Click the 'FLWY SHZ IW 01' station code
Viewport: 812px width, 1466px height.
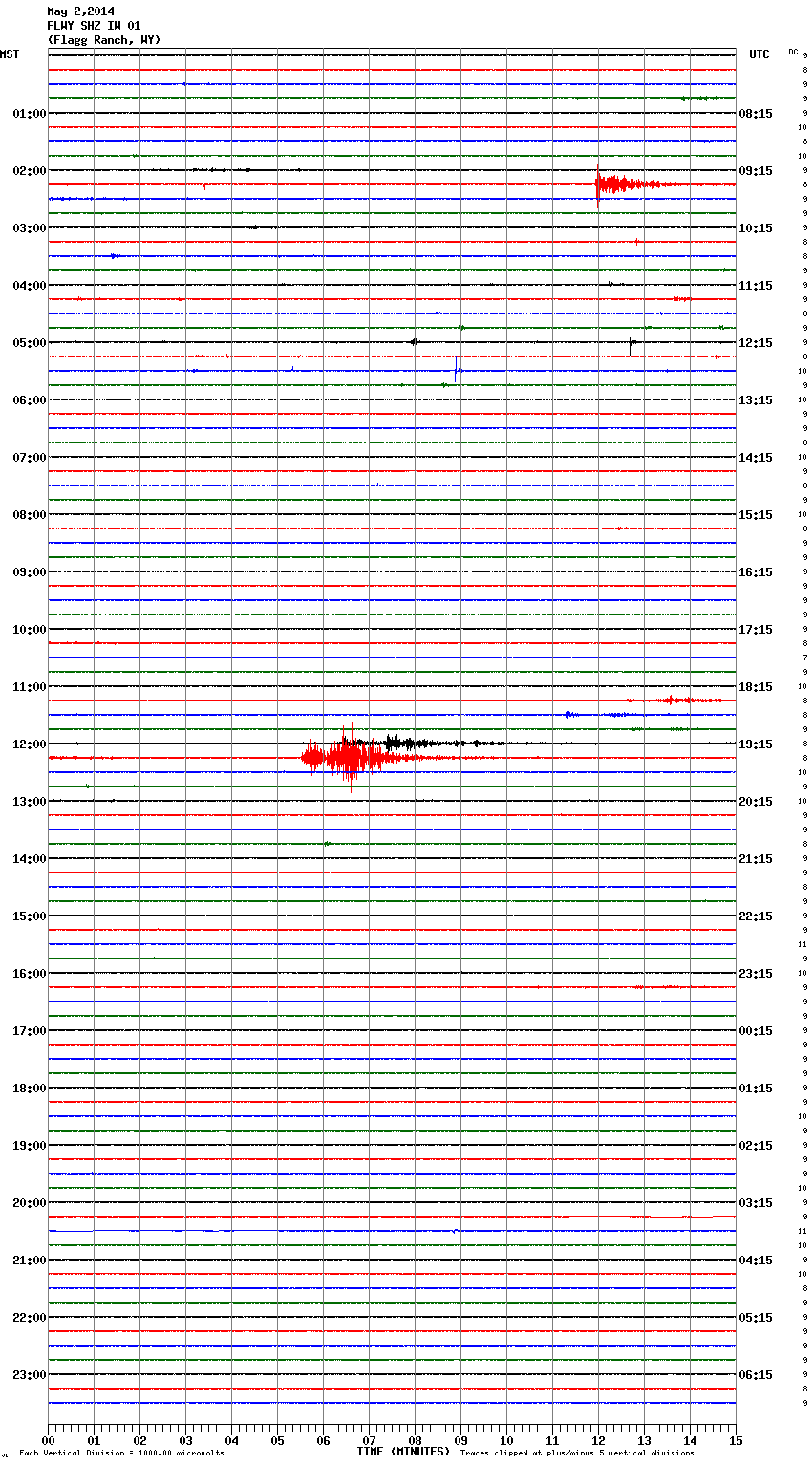pyautogui.click(x=94, y=26)
